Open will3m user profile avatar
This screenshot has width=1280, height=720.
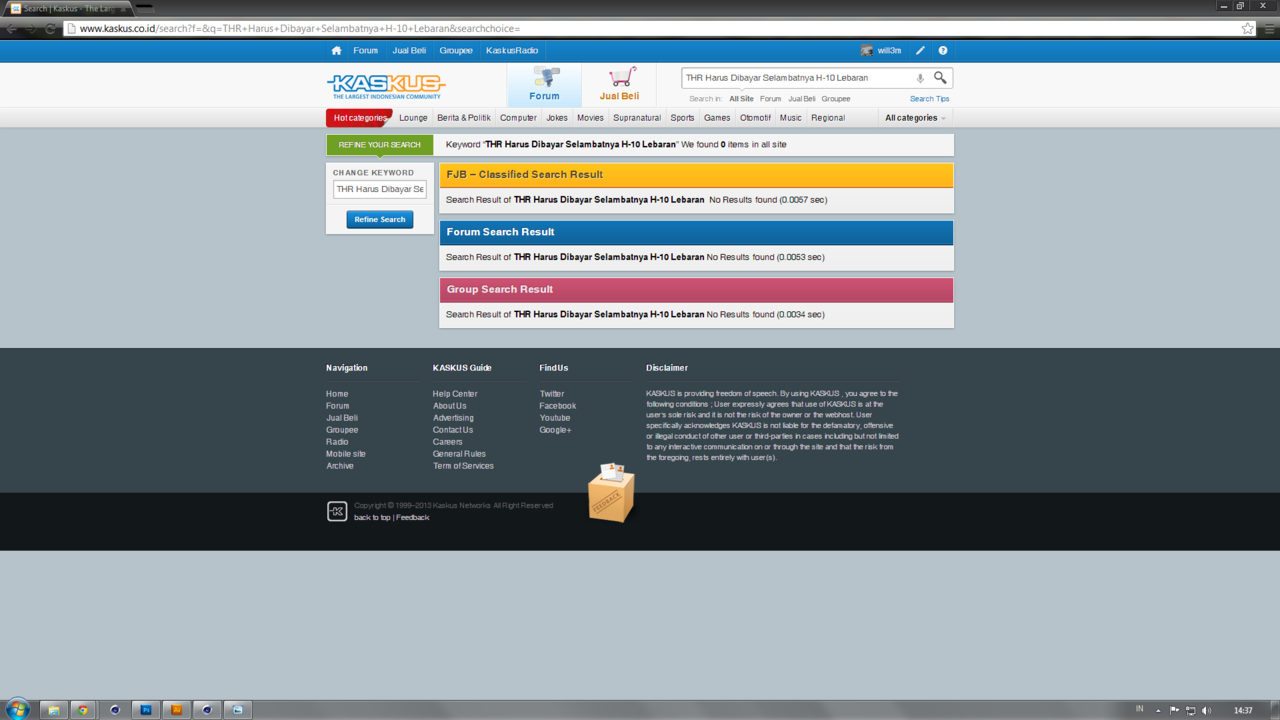(x=867, y=50)
